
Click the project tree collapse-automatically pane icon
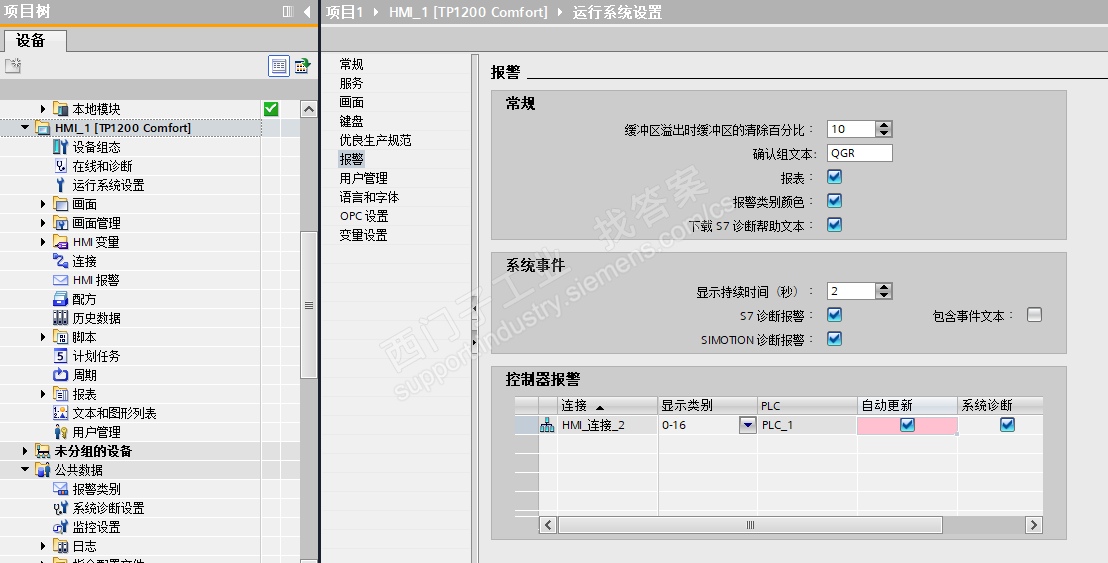pos(288,11)
